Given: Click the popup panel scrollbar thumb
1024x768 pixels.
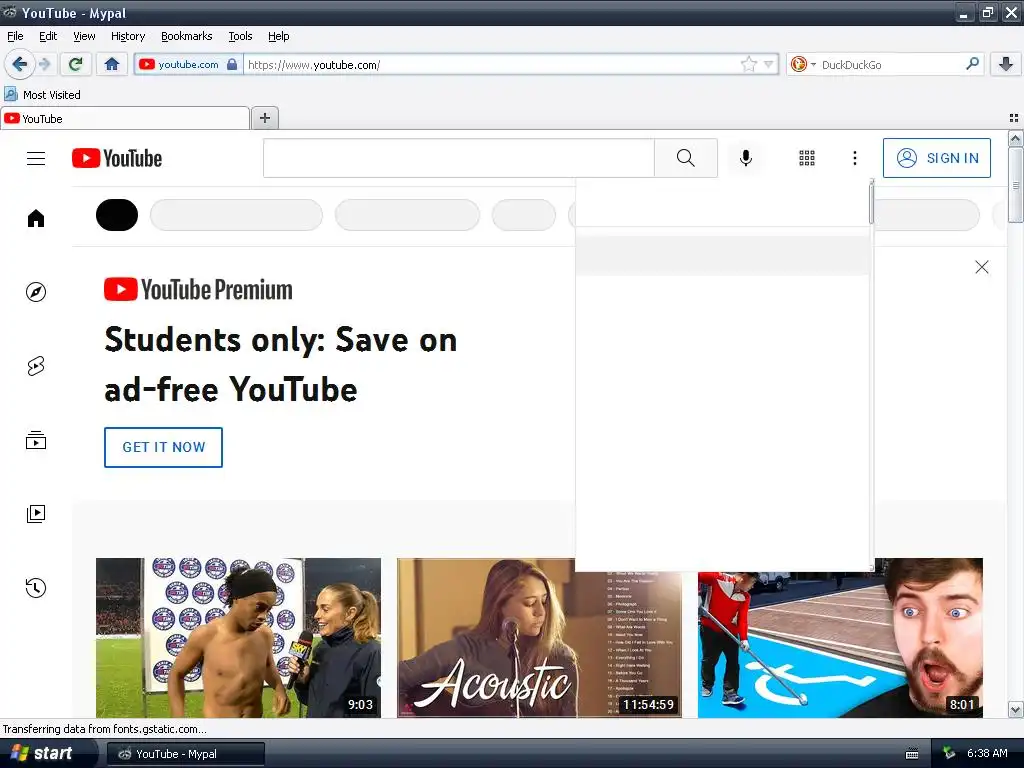Looking at the screenshot, I should pos(871,204).
